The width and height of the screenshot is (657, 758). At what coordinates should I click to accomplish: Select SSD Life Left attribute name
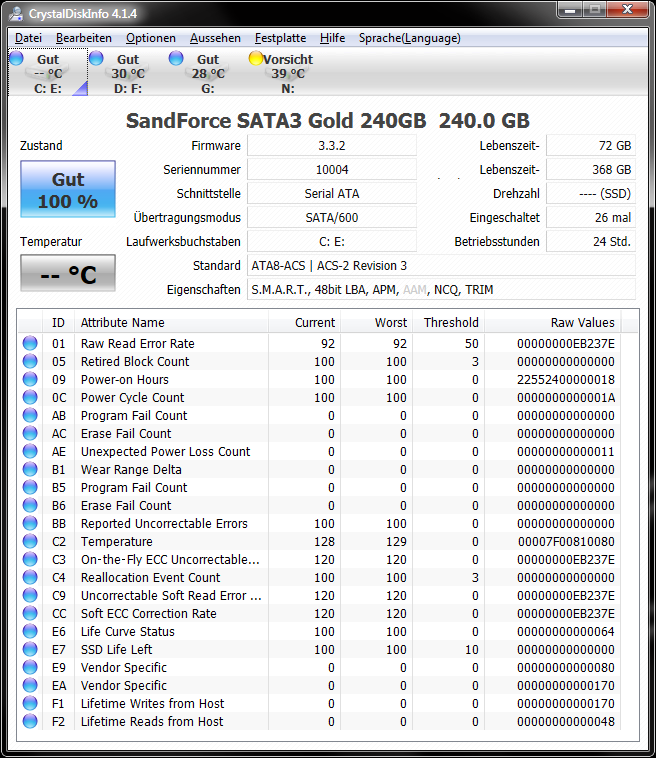117,649
